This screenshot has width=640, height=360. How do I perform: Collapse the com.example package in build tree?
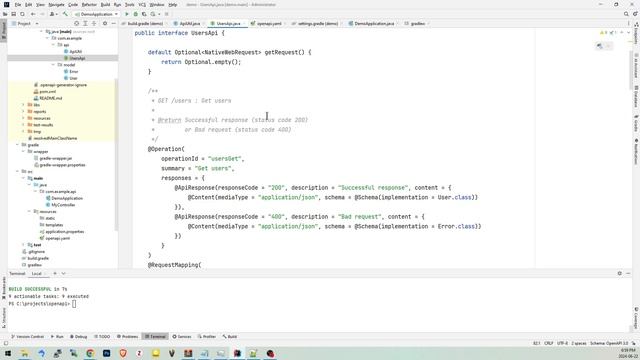(x=48, y=38)
